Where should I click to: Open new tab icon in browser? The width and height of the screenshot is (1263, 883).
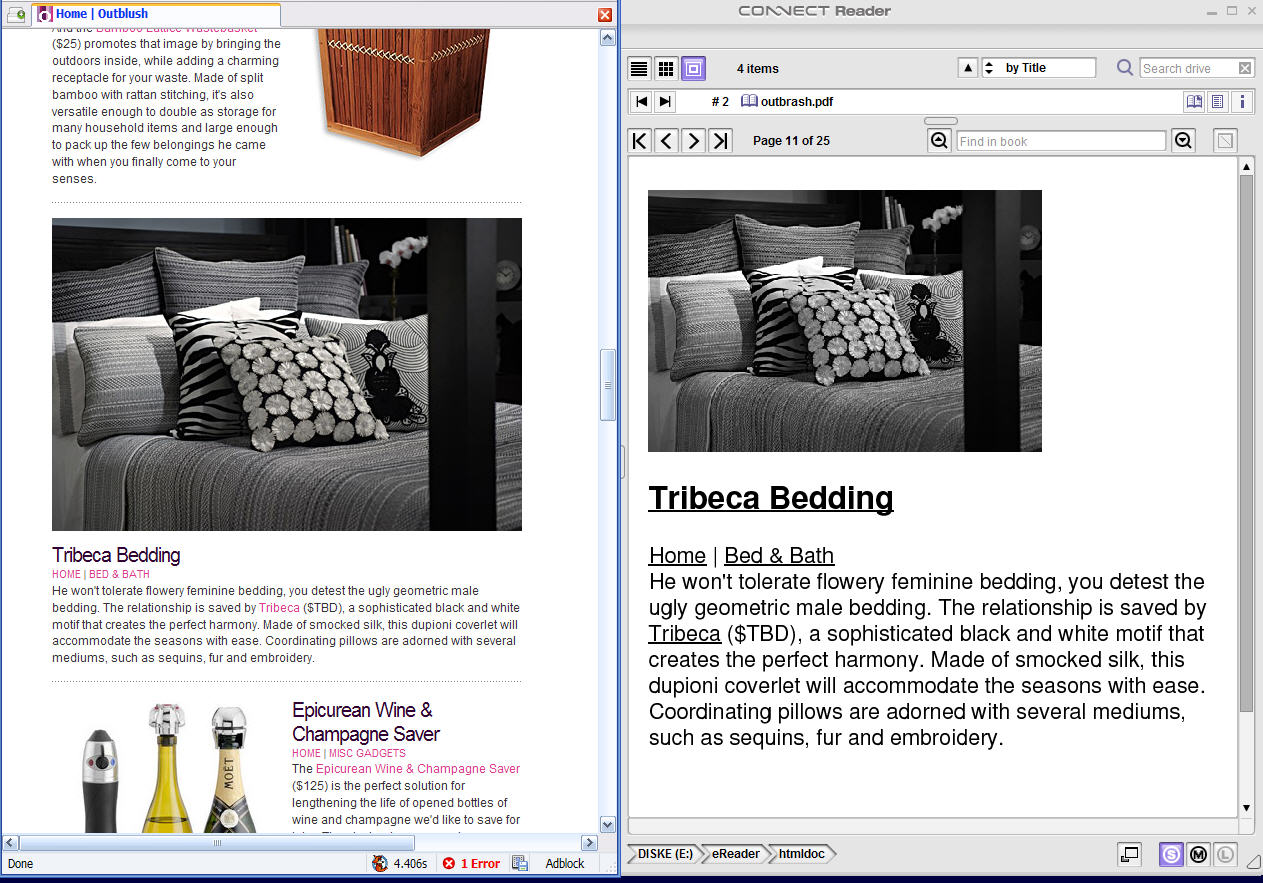16,14
